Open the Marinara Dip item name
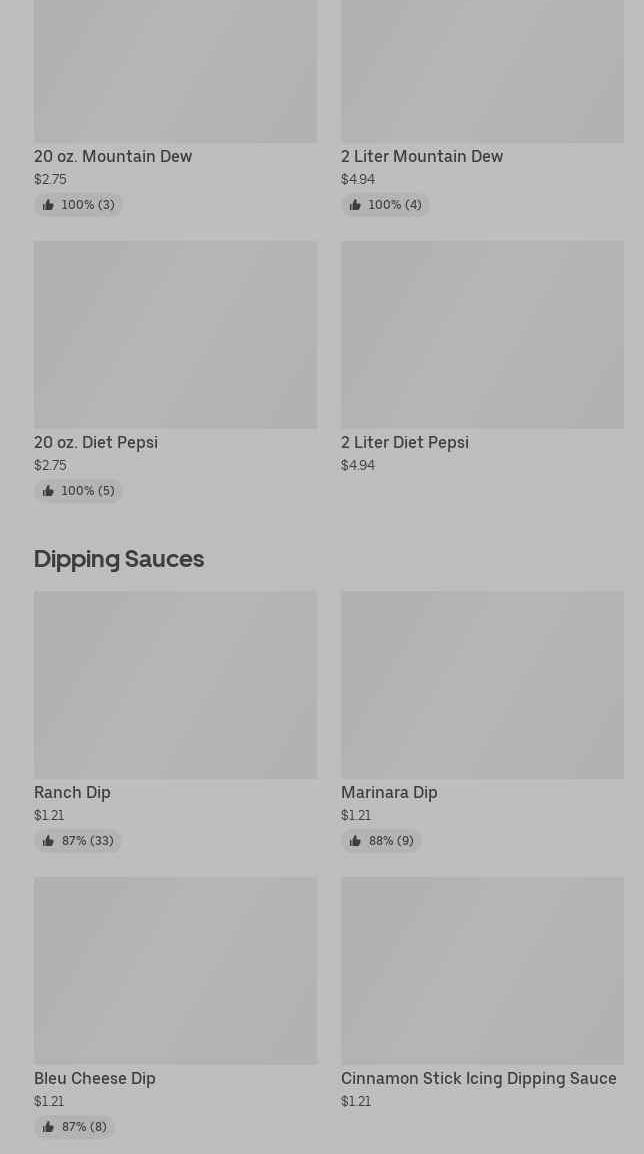This screenshot has width=644, height=1154. tap(389, 792)
